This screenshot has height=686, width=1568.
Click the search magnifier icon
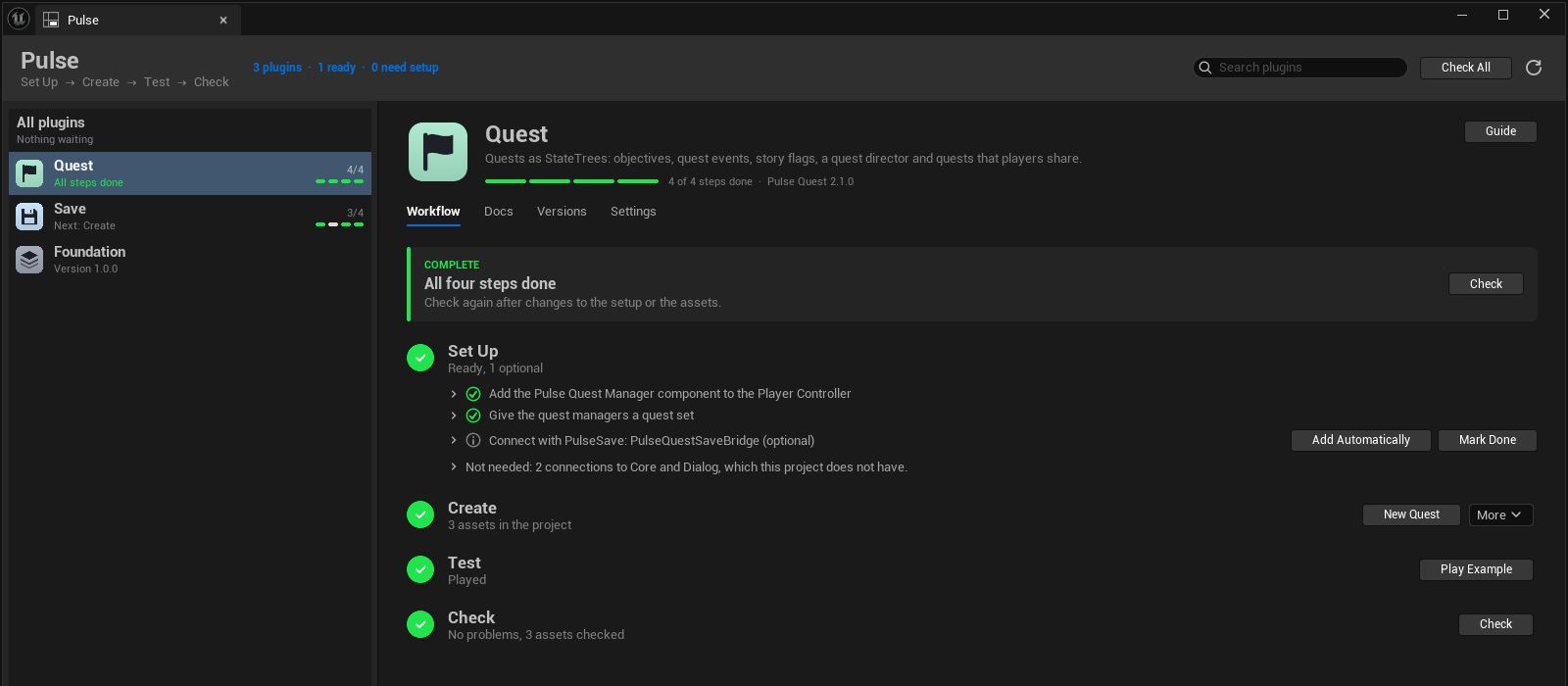click(x=1205, y=68)
